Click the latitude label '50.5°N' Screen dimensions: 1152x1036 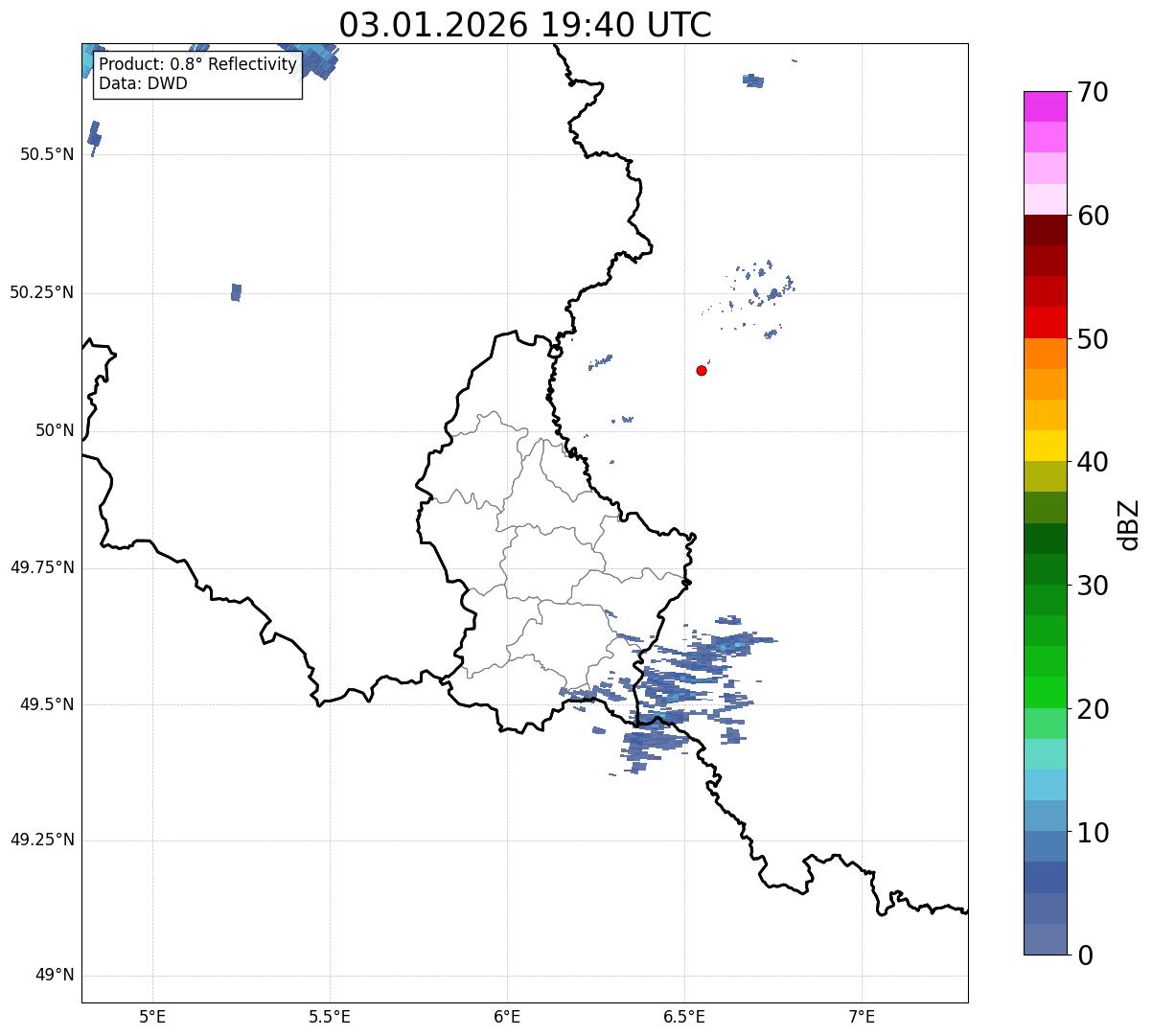point(47,154)
